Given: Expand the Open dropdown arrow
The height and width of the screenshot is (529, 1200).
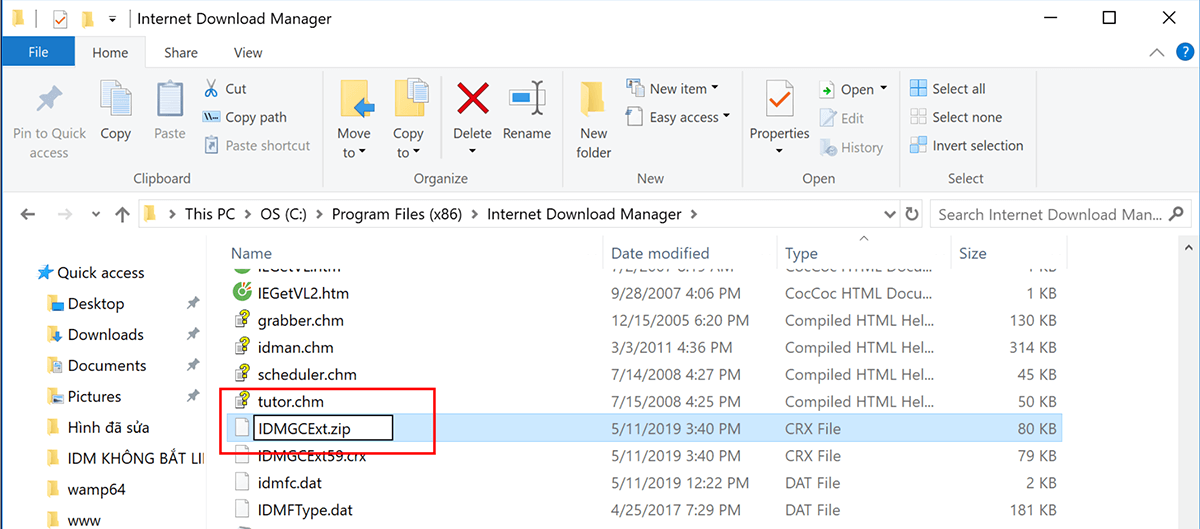Looking at the screenshot, I should [883, 89].
